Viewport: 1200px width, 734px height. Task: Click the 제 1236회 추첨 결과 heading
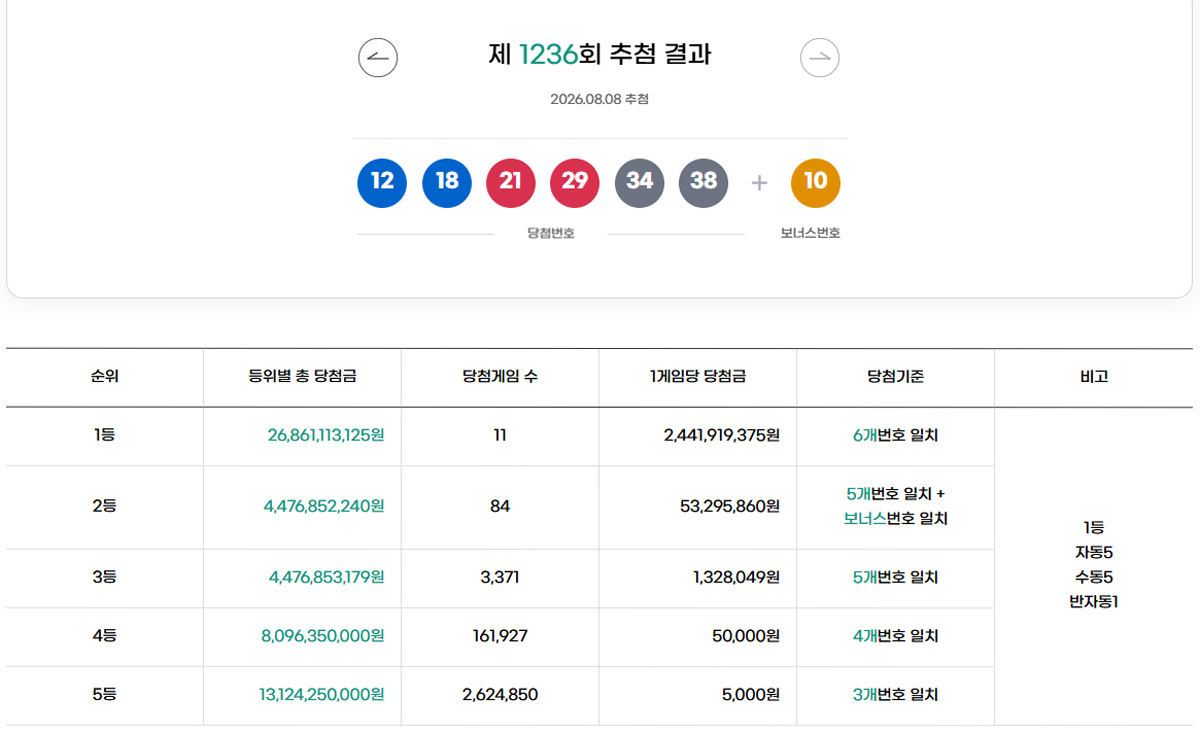point(600,54)
